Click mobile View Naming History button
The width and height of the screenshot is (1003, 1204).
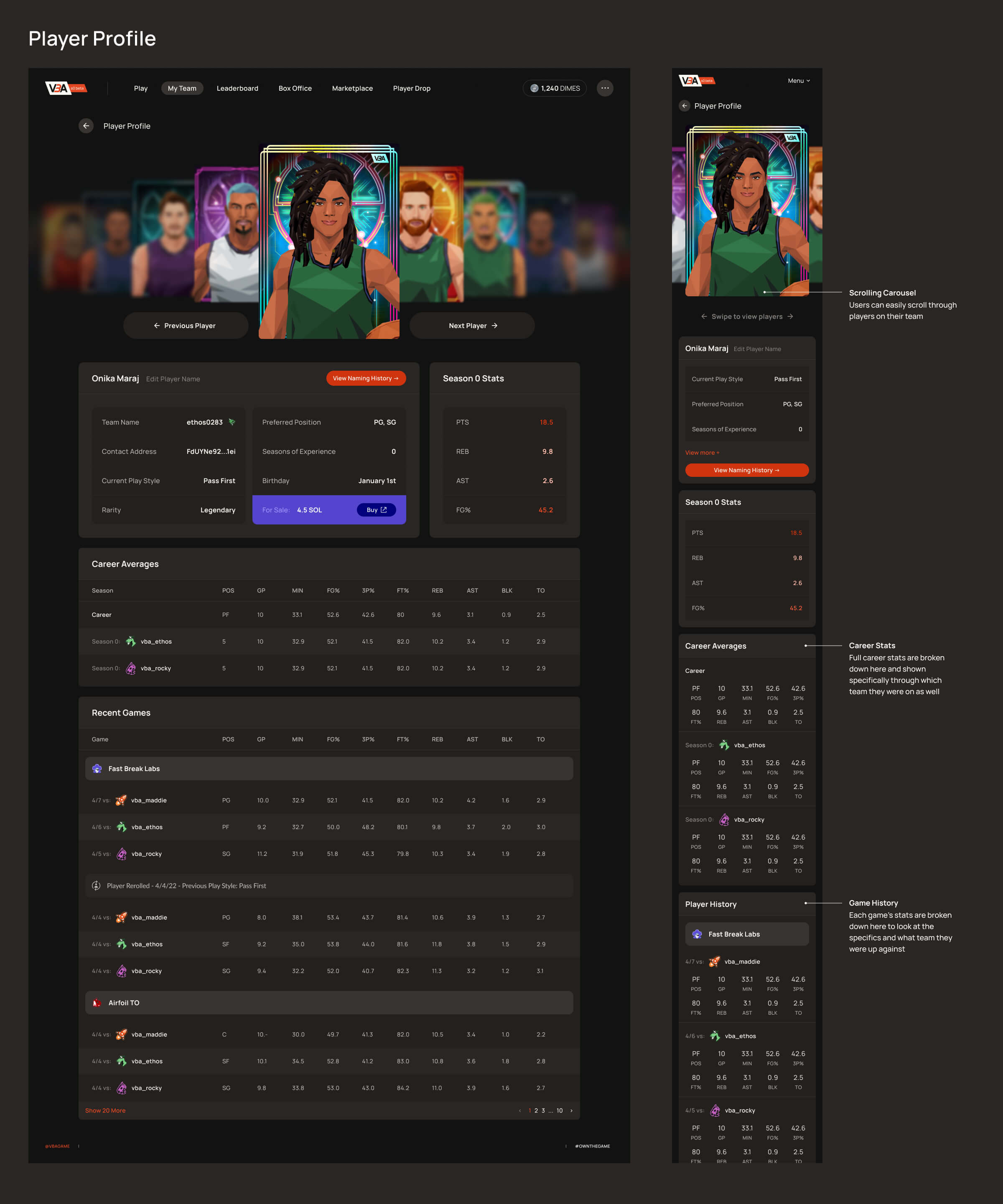coord(747,470)
